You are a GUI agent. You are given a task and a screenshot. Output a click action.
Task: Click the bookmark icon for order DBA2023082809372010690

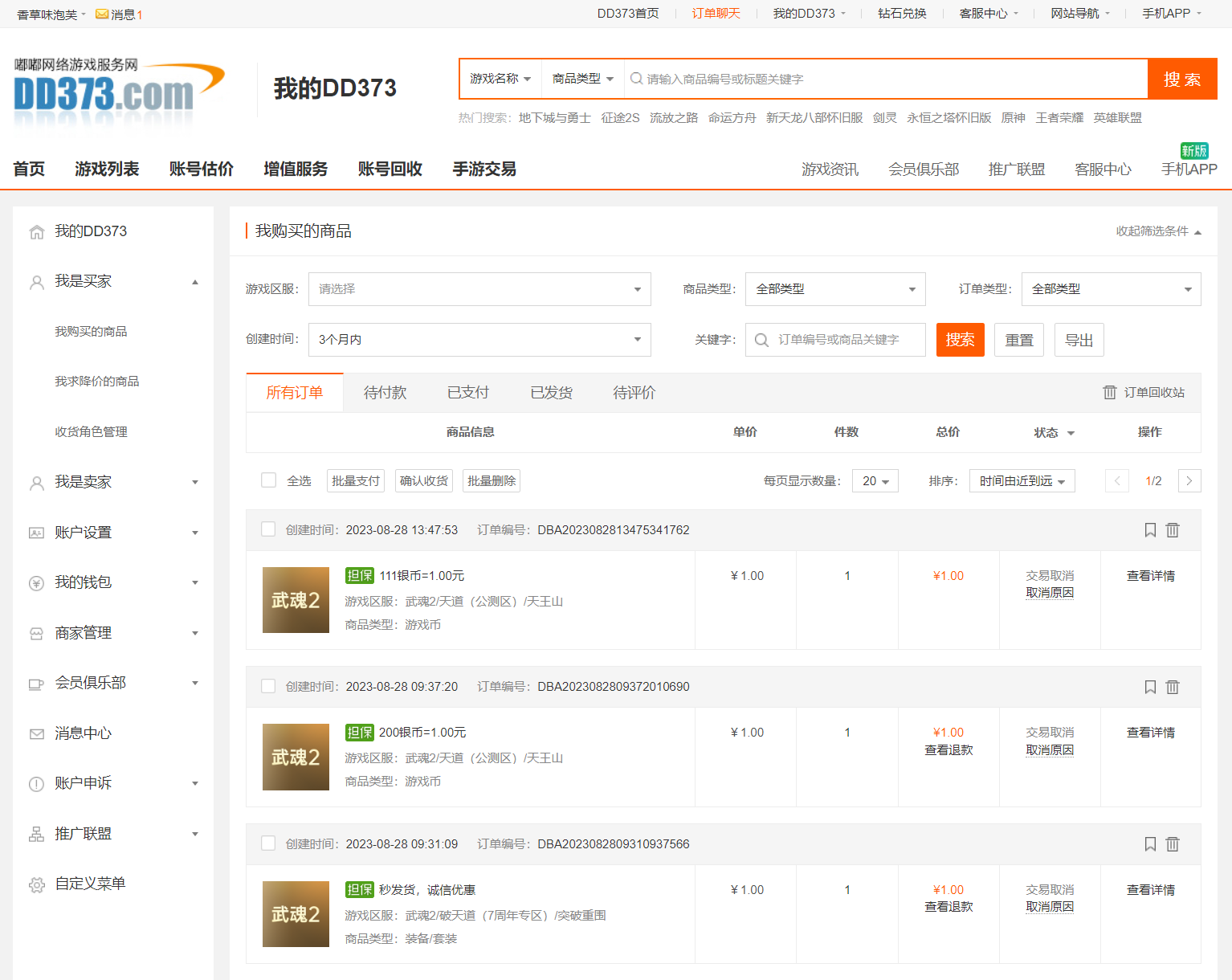click(1150, 687)
